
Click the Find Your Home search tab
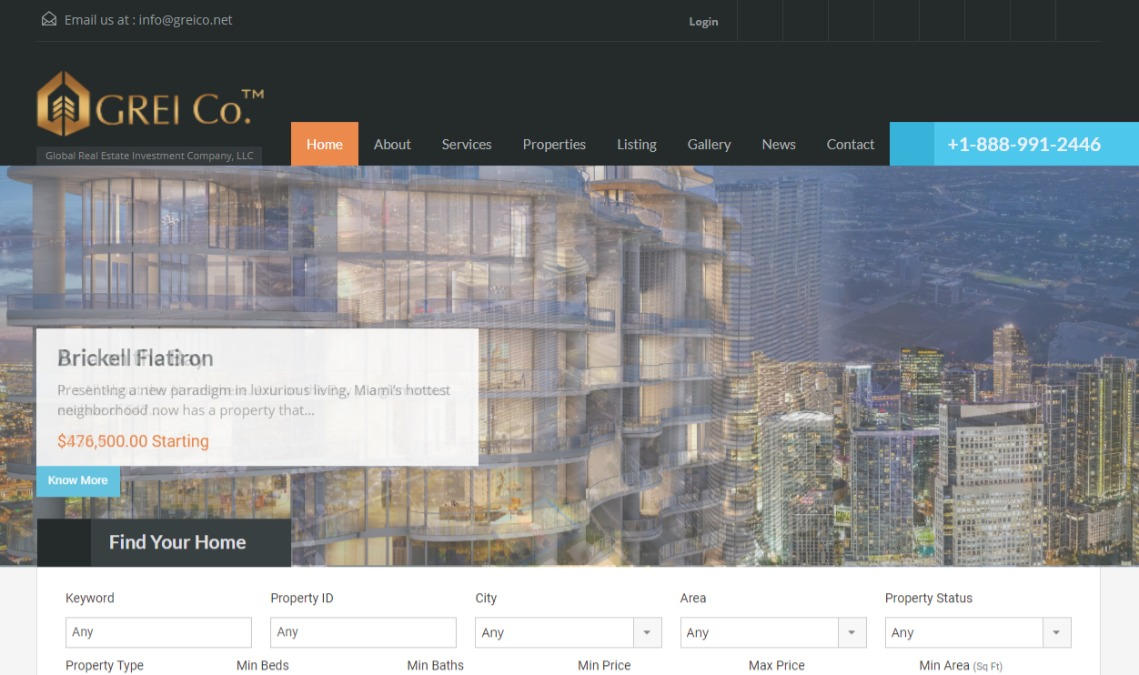pos(177,542)
